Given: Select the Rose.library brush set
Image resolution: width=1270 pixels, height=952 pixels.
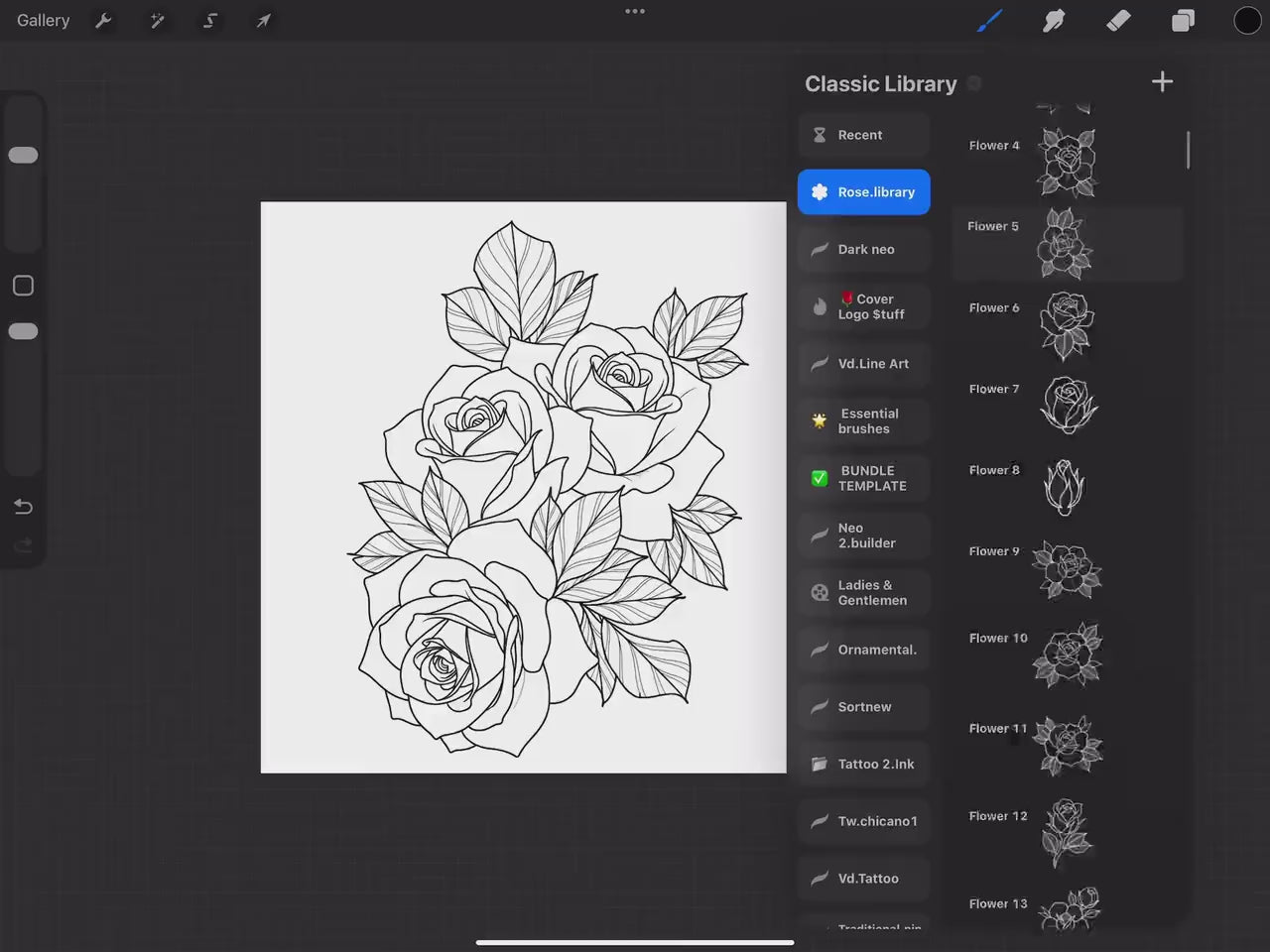Looking at the screenshot, I should (x=864, y=192).
